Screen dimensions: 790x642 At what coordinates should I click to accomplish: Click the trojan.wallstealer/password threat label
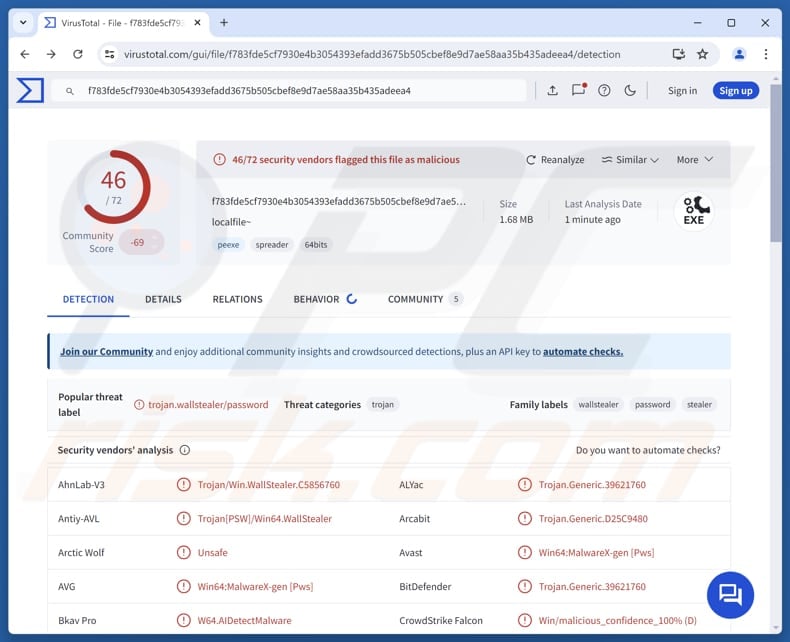[x=208, y=405]
